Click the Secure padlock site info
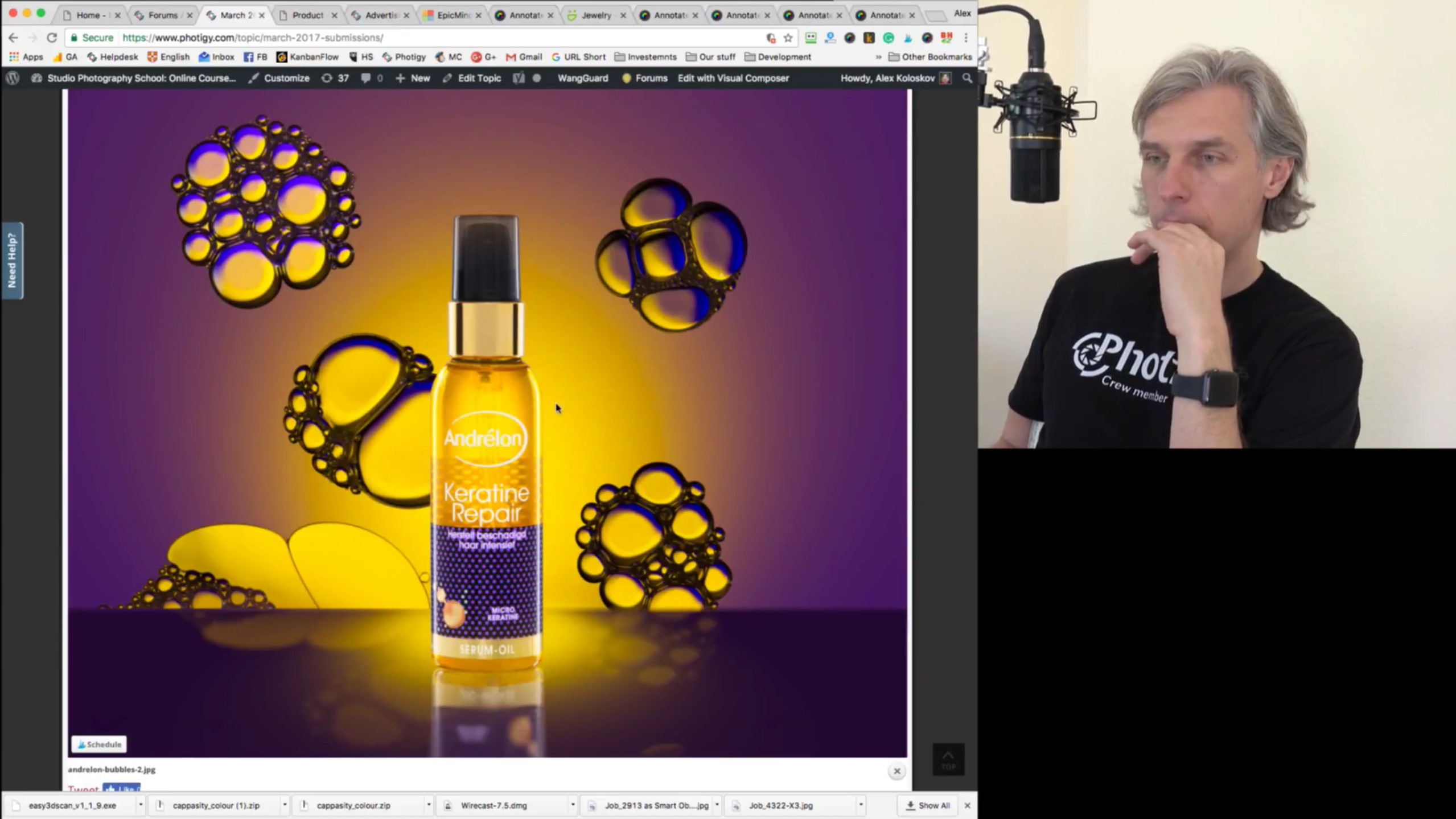This screenshot has width=1456, height=819. tap(92, 38)
